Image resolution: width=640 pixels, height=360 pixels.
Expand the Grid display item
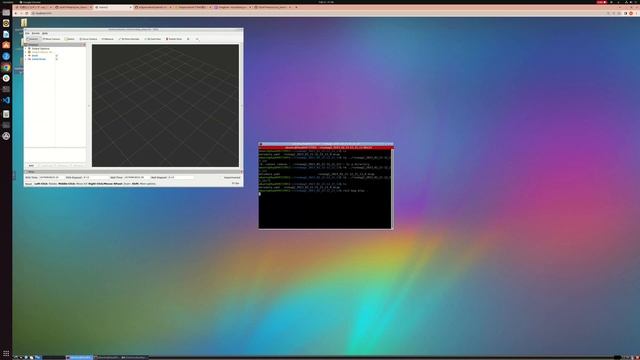[x=26, y=56]
